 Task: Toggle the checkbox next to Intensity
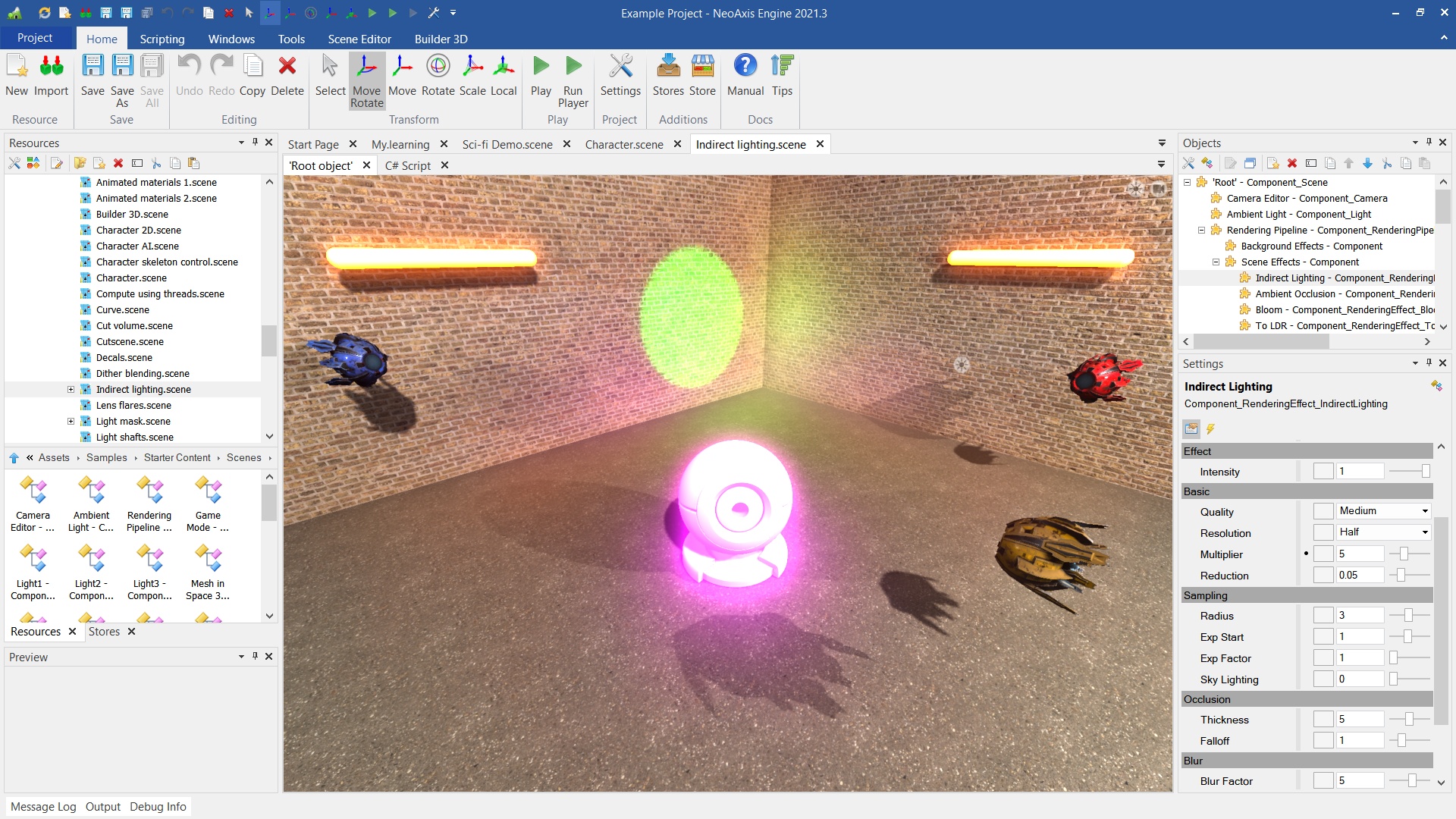click(1323, 472)
